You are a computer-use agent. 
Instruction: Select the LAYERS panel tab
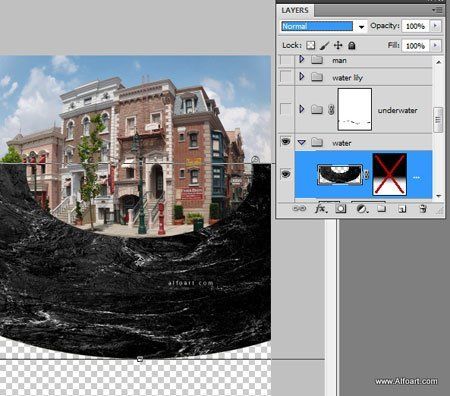pyautogui.click(x=295, y=10)
